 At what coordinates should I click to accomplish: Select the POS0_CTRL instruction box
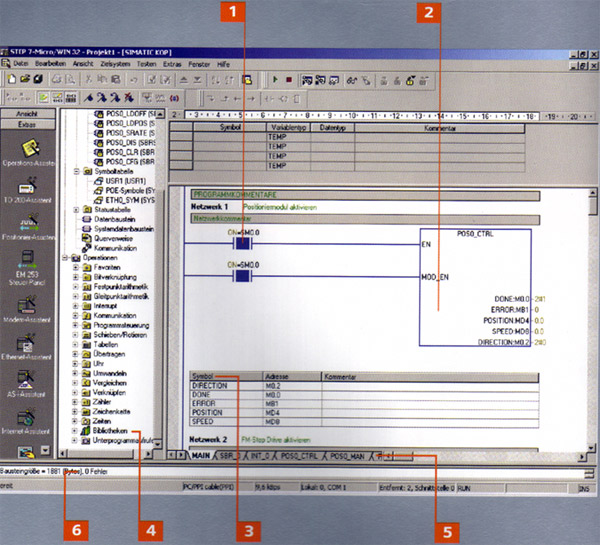pos(475,288)
